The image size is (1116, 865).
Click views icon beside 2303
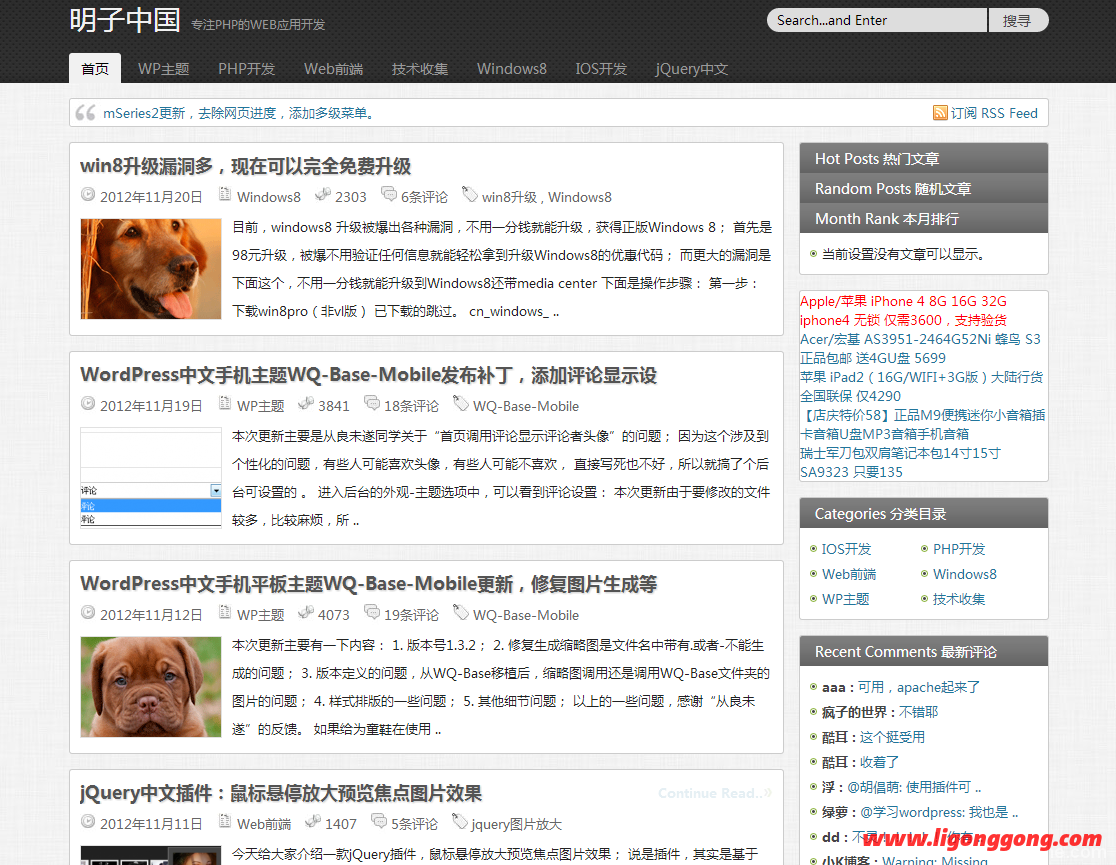322,194
